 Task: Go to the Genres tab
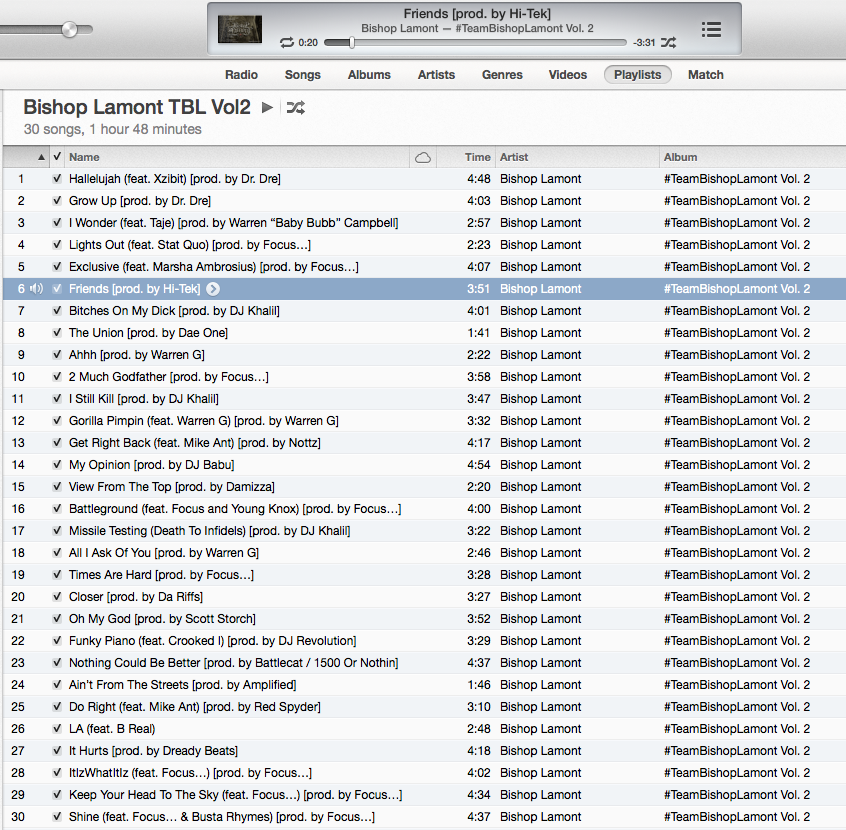[502, 75]
